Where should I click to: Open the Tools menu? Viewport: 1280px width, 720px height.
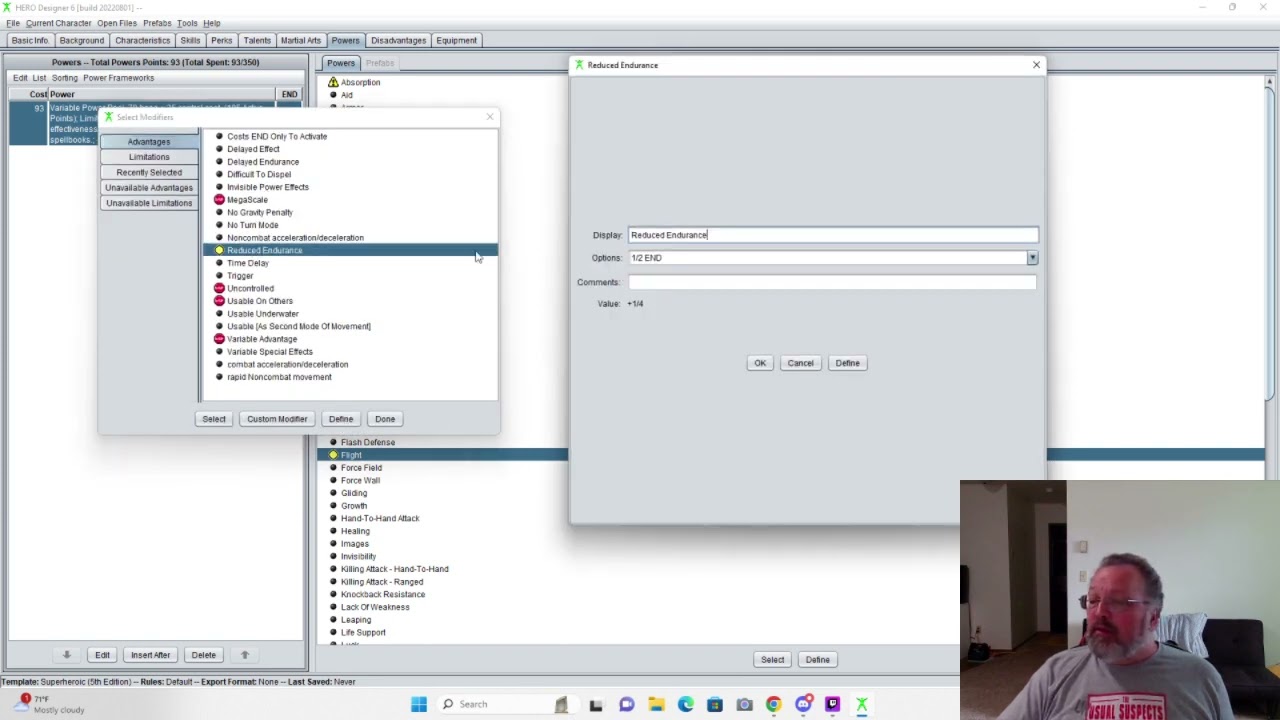click(187, 23)
